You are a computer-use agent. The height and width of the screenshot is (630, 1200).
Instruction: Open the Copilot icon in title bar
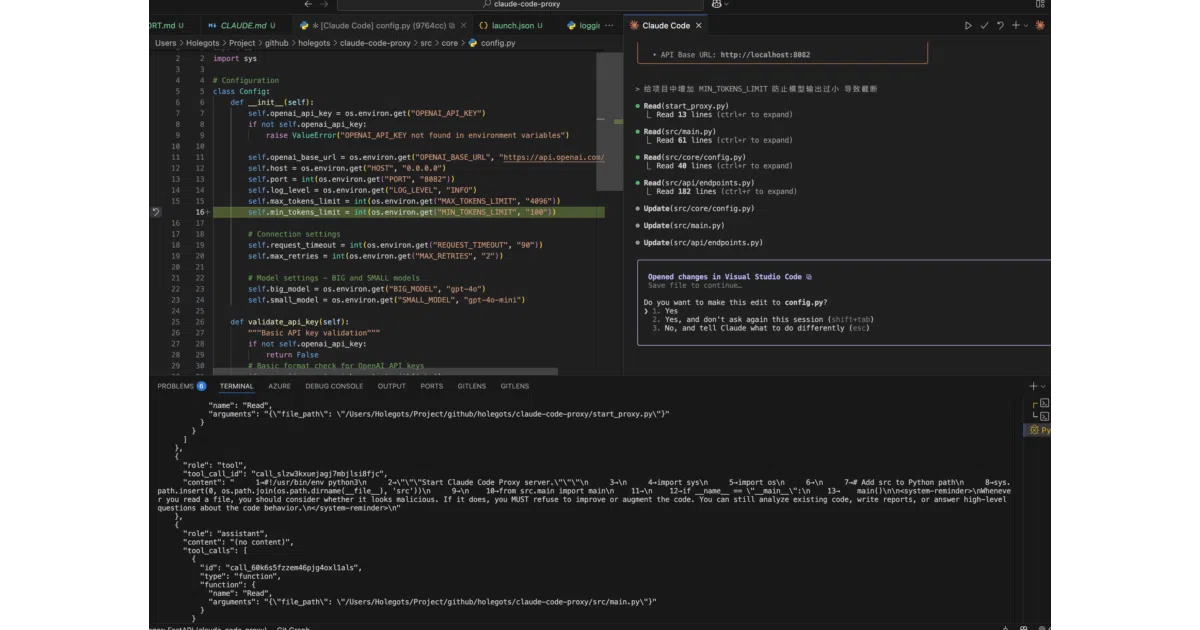pos(716,4)
